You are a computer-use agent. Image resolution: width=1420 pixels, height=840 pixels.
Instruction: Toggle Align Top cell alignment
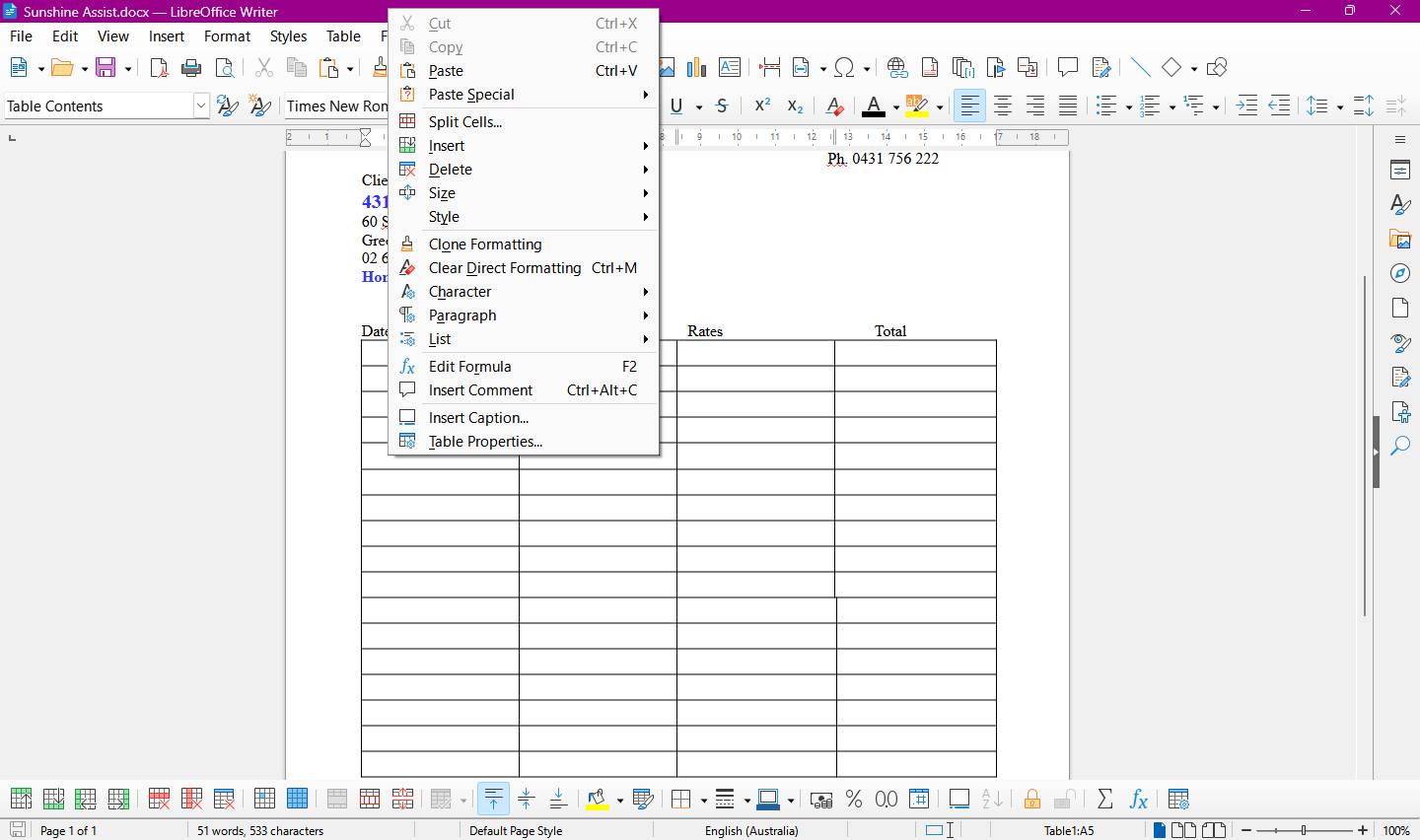pyautogui.click(x=493, y=799)
